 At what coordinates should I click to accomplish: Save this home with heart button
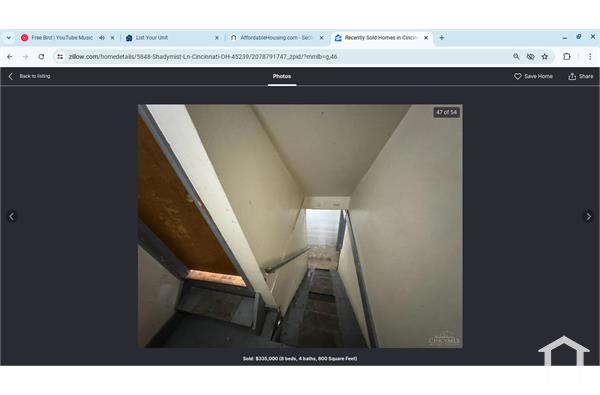(x=533, y=76)
